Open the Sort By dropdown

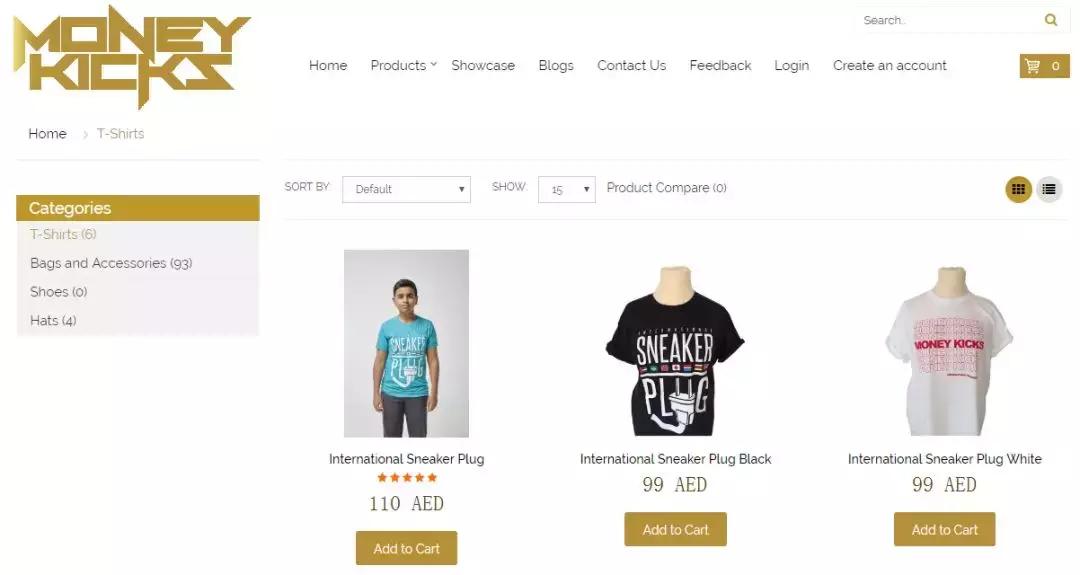[406, 189]
